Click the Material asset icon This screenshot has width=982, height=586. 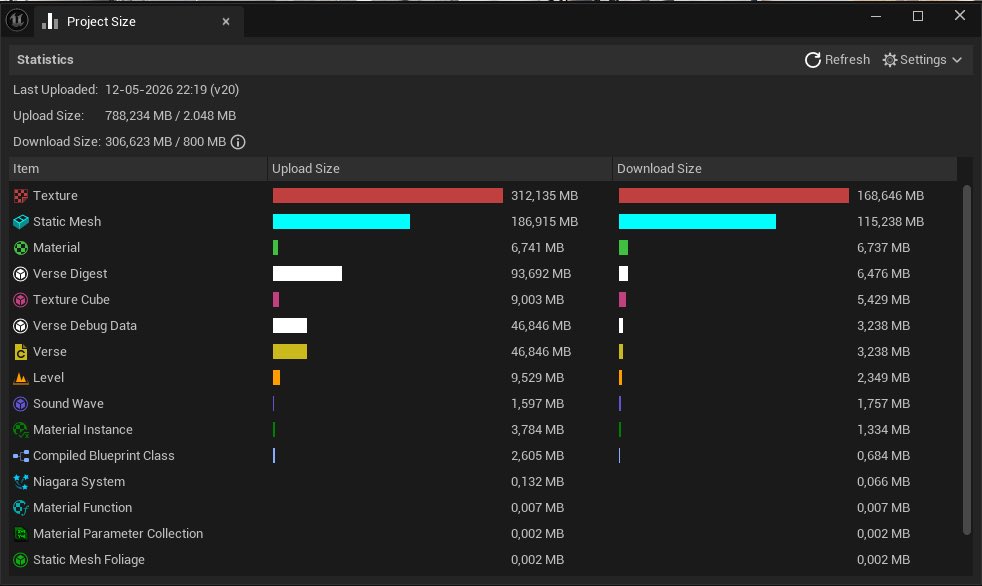[21, 248]
